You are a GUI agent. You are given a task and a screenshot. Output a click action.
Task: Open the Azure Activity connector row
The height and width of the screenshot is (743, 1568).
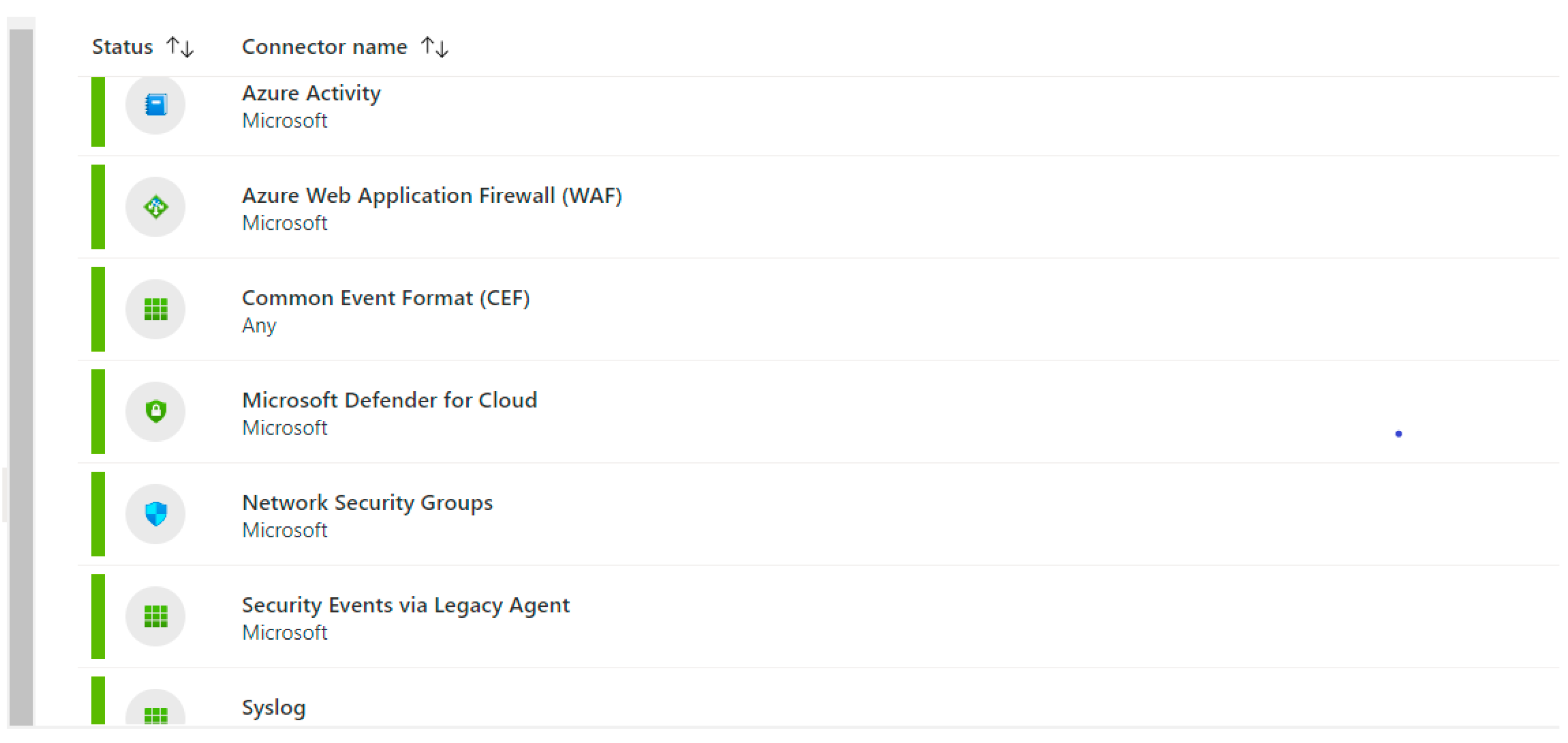point(311,93)
